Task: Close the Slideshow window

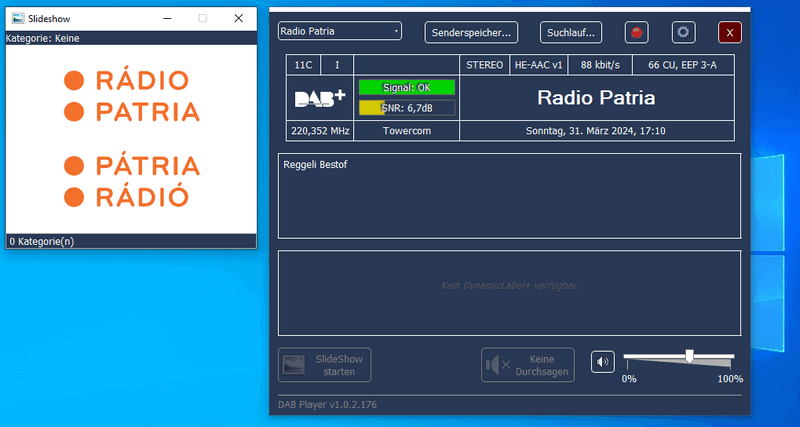Action: (x=238, y=18)
